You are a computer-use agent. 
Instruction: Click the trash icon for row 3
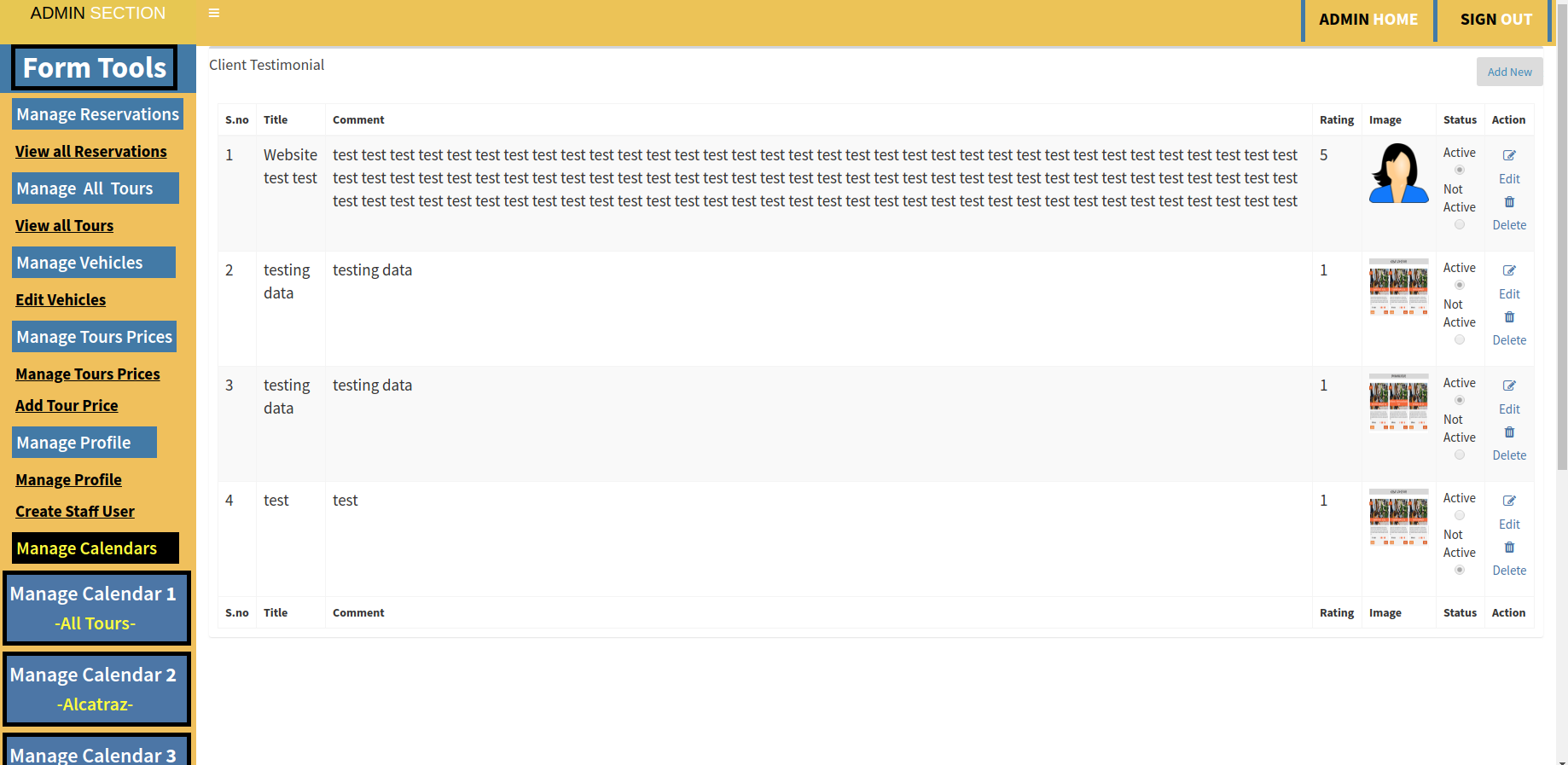pyautogui.click(x=1509, y=432)
